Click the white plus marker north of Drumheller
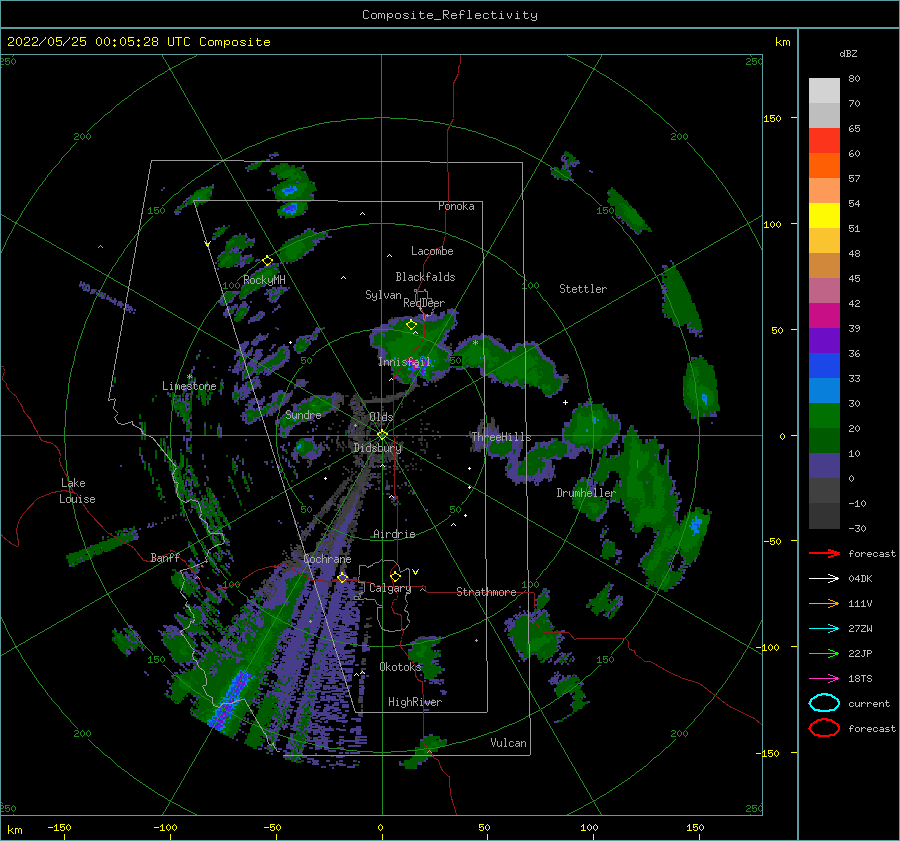This screenshot has height=841, width=900. pyautogui.click(x=565, y=402)
